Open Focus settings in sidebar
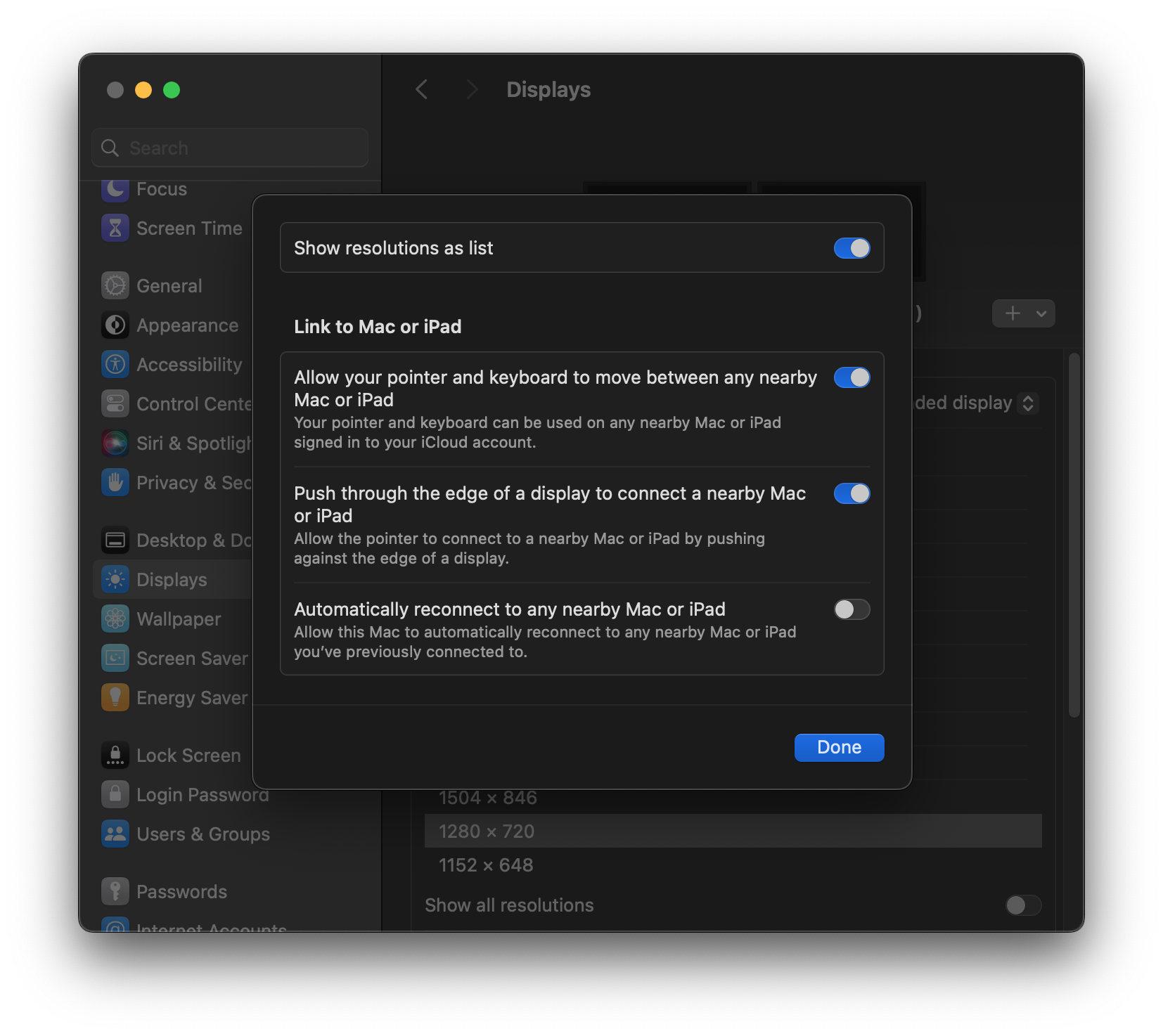The image size is (1163, 1036). 162,188
